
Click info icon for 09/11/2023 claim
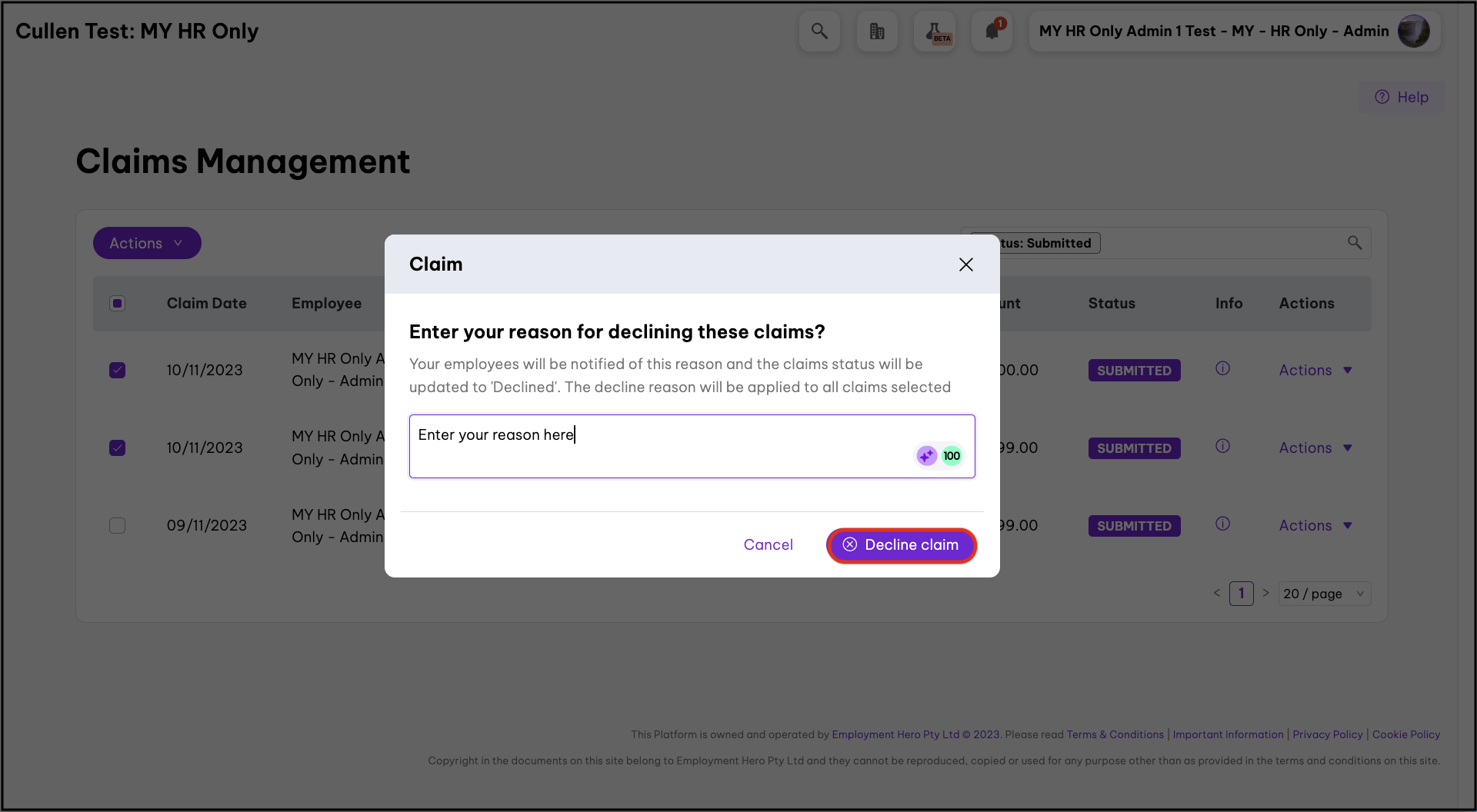[x=1222, y=524]
